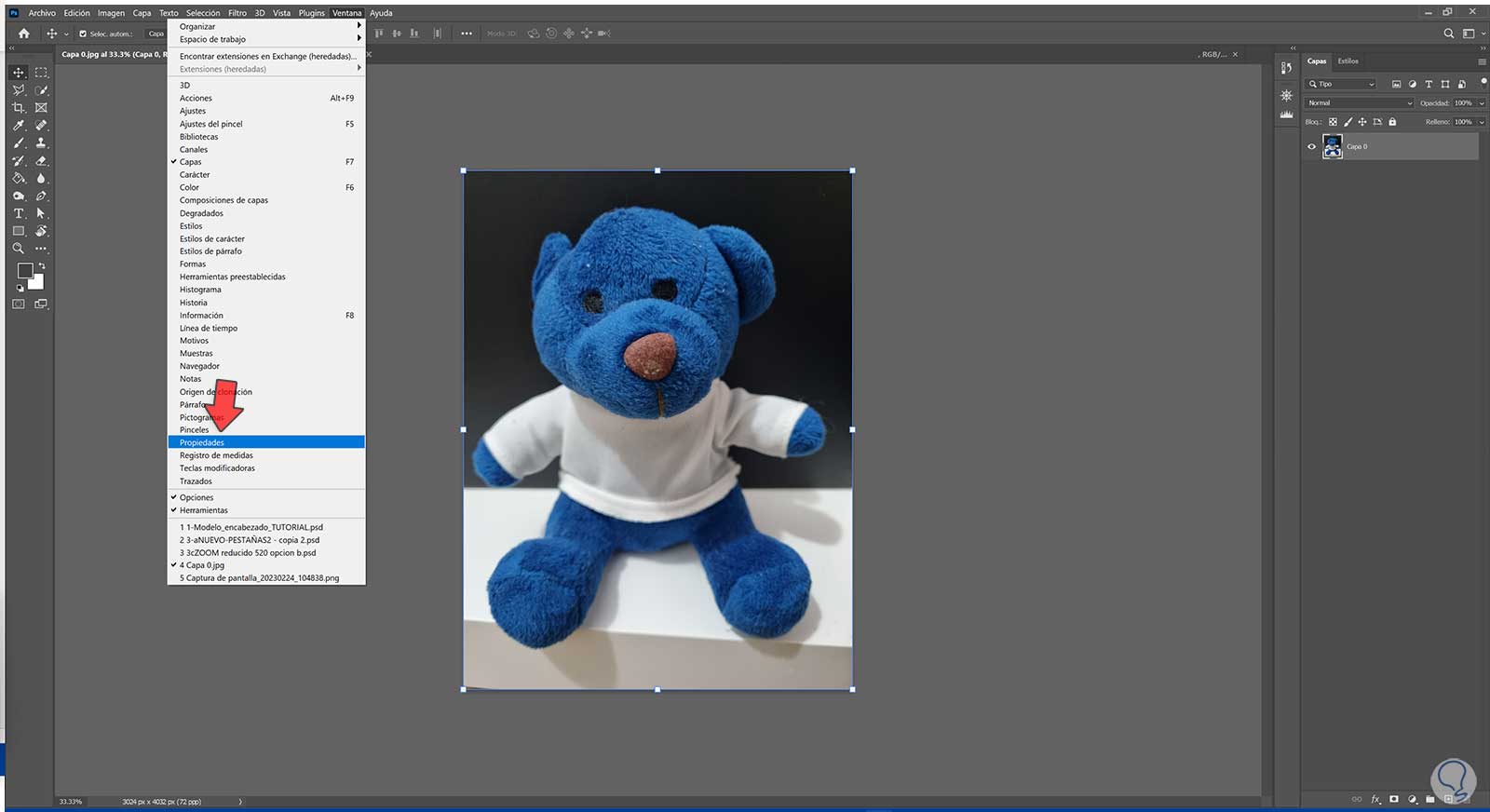Select the Blur tool

click(41, 179)
